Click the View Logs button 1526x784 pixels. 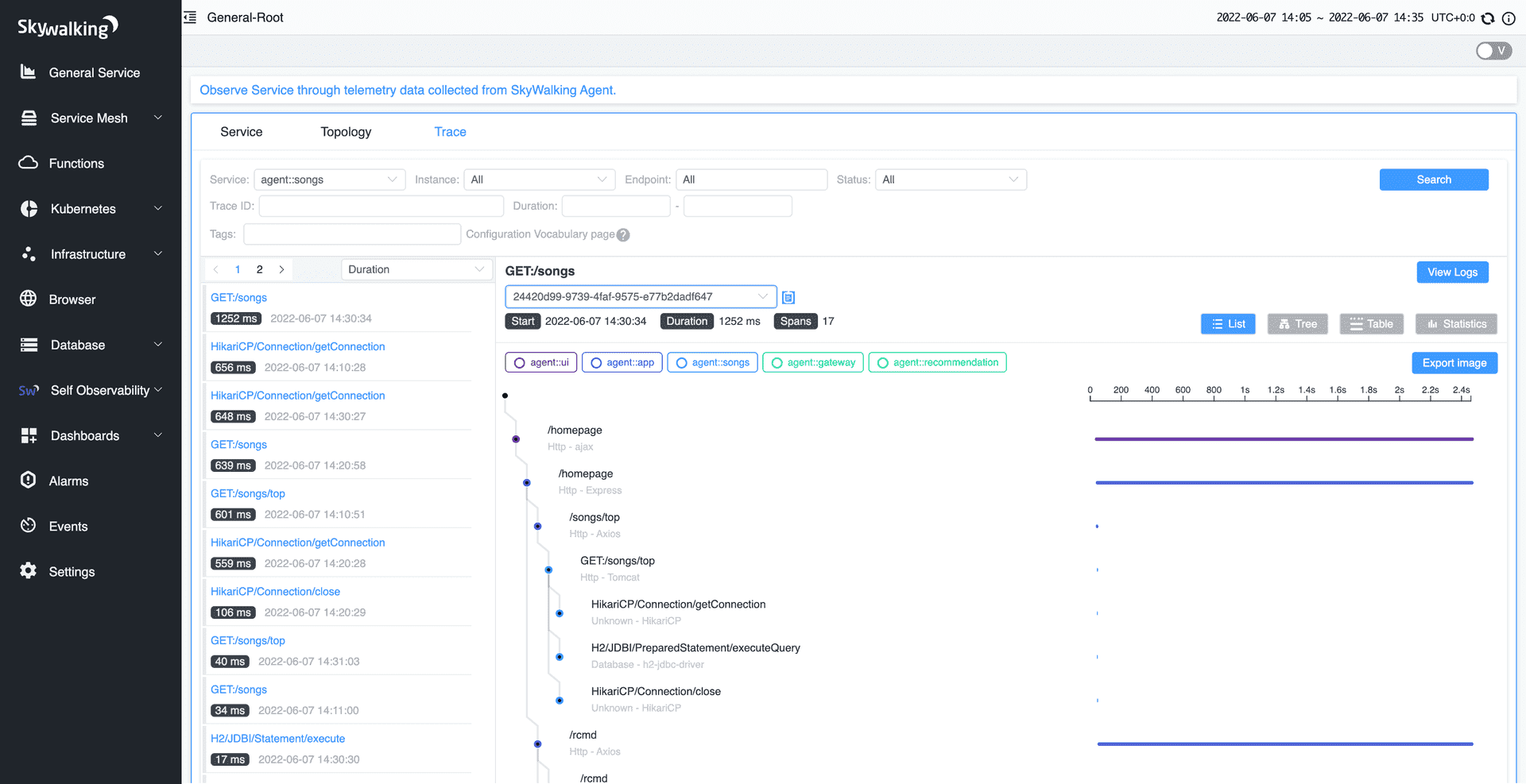tap(1453, 272)
